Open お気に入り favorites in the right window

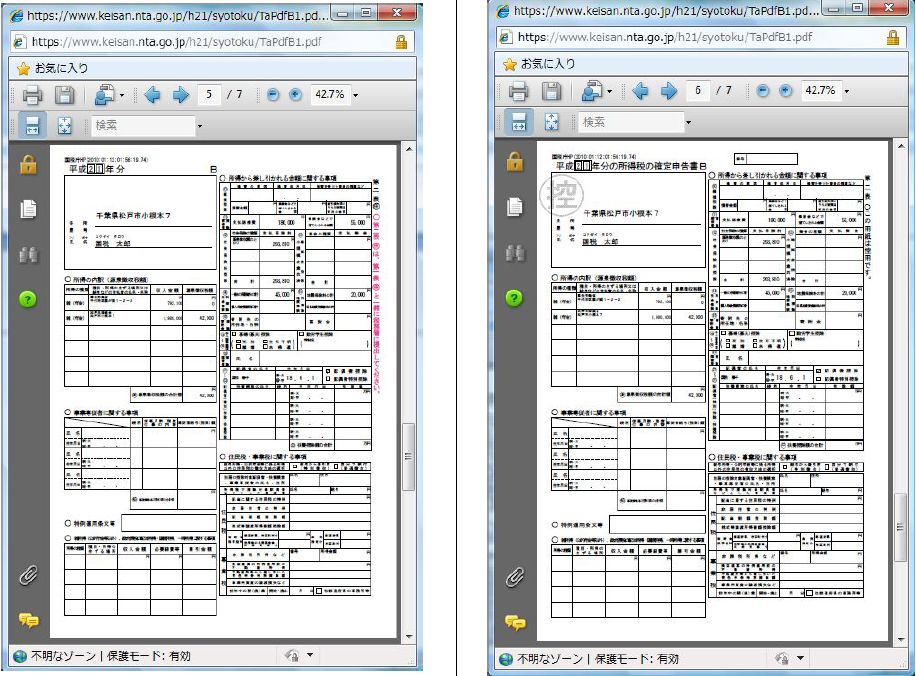(x=537, y=63)
